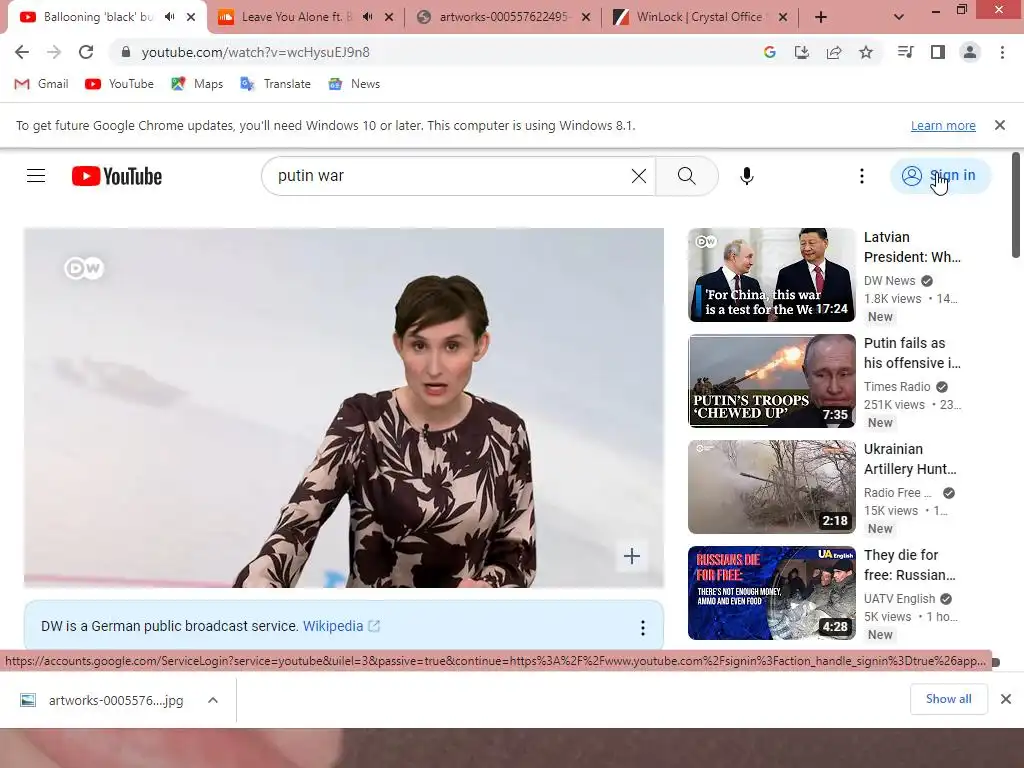
Task: Open Translate bookmark
Action: pyautogui.click(x=275, y=84)
